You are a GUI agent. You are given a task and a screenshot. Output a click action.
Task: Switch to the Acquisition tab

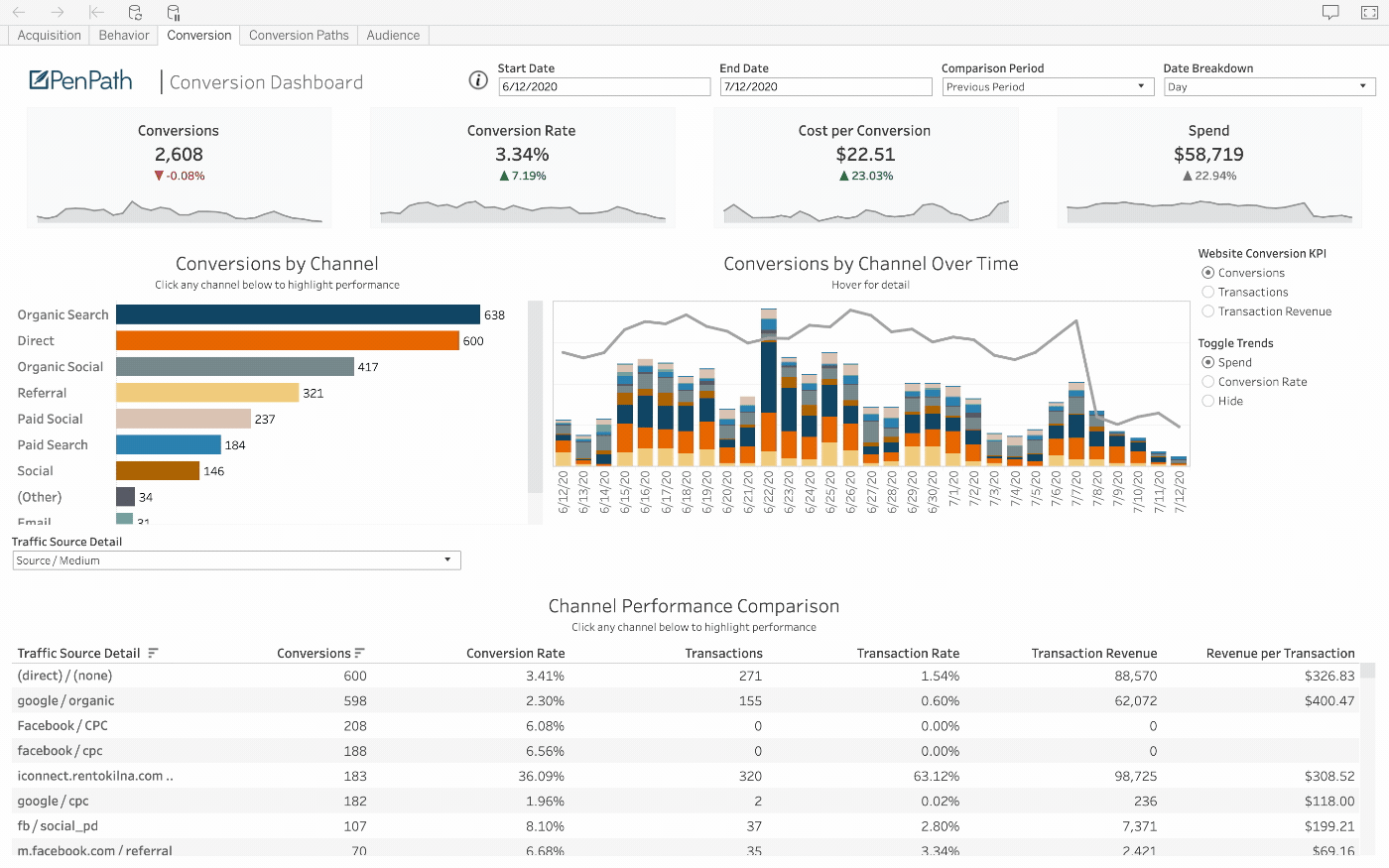(x=50, y=35)
